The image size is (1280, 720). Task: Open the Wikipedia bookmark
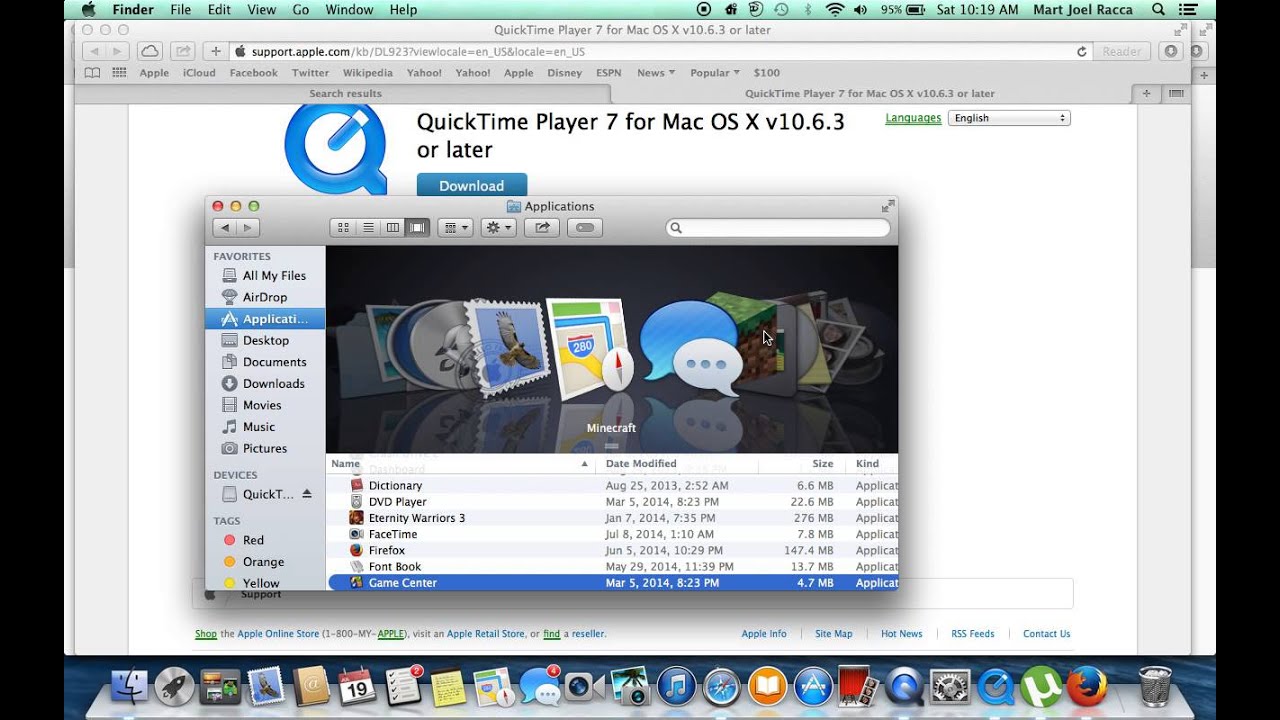pyautogui.click(x=368, y=73)
